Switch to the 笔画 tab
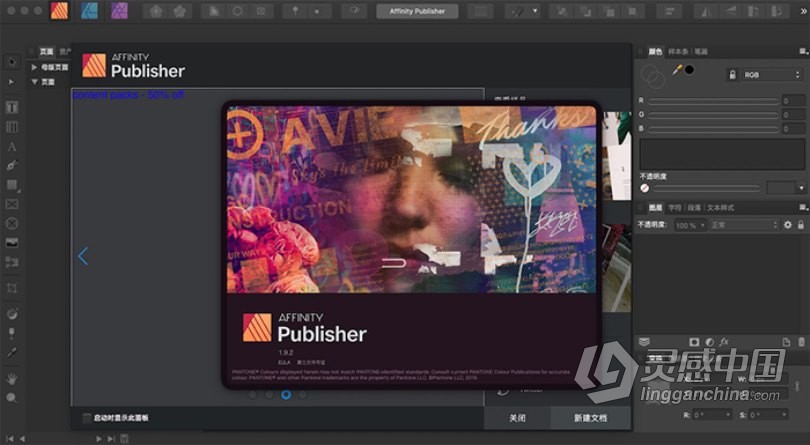Viewport: 810px width, 445px height. [x=701, y=52]
